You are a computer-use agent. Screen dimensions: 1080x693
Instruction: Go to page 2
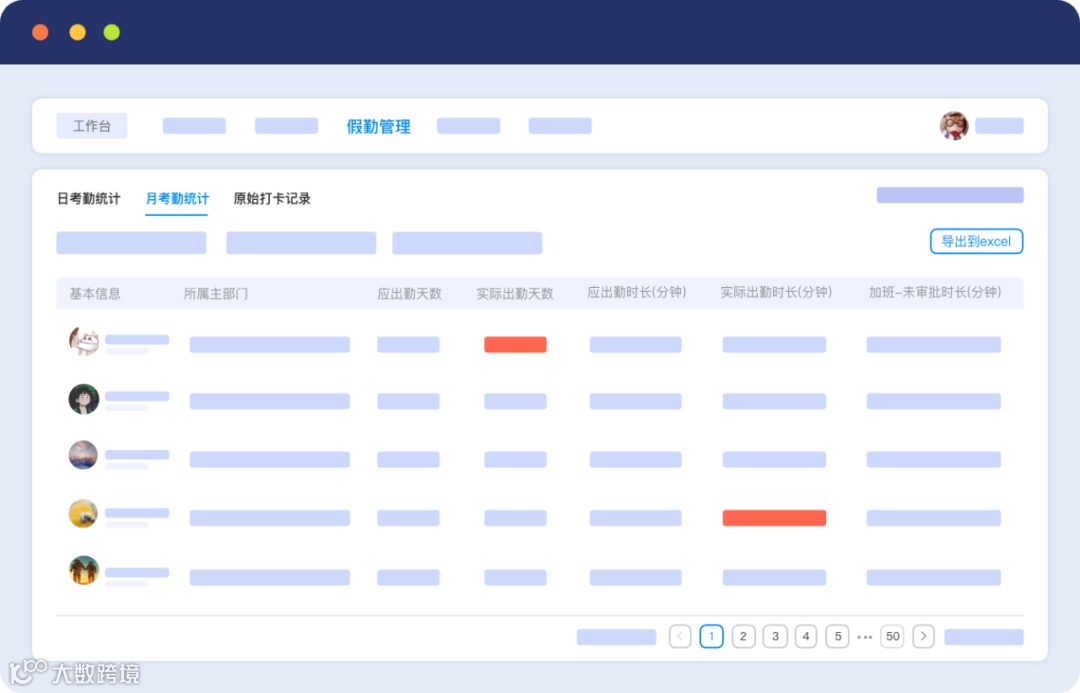pyautogui.click(x=743, y=636)
